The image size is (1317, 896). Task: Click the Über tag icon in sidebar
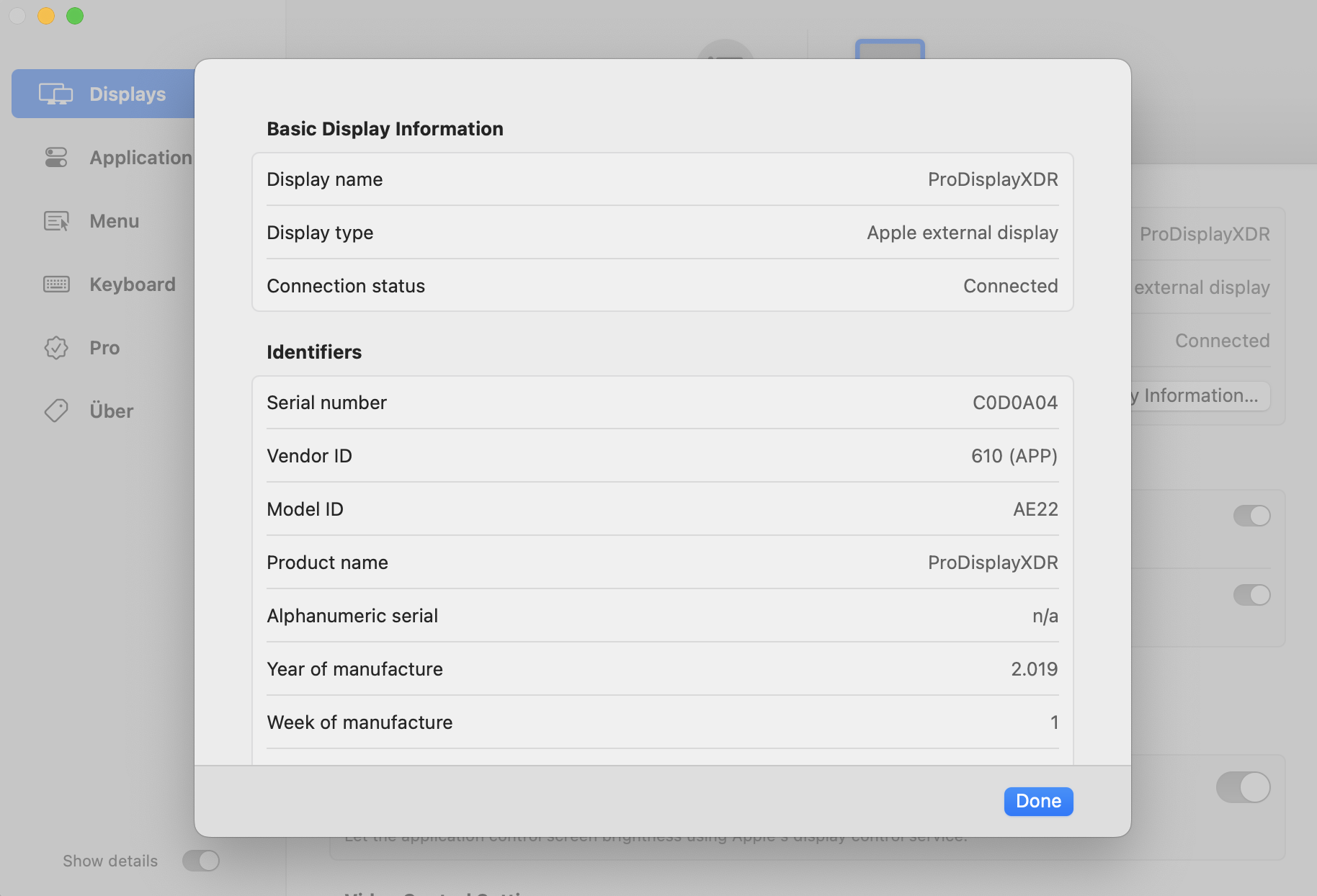click(55, 411)
